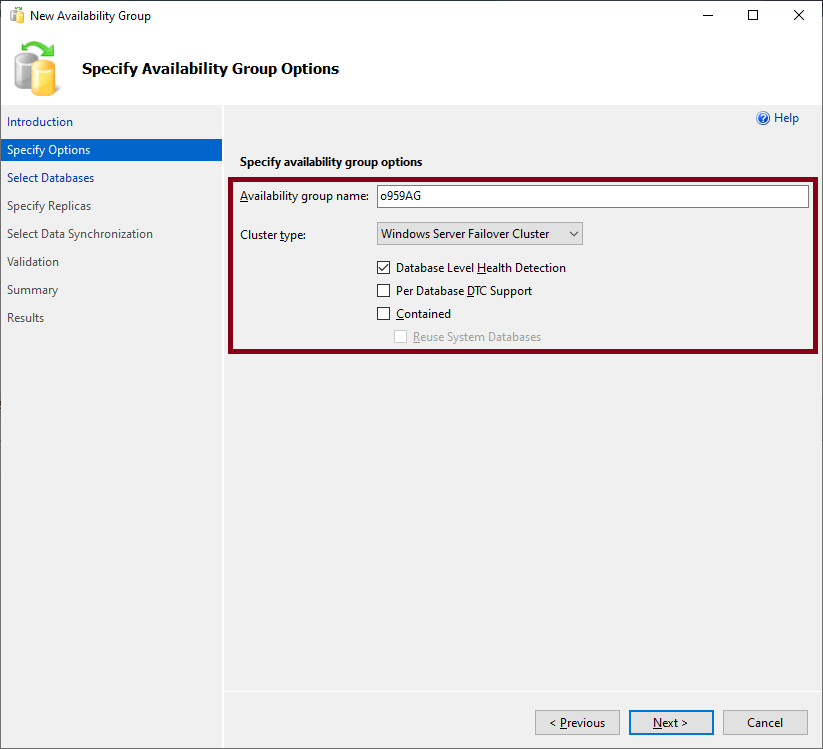Image resolution: width=823 pixels, height=749 pixels.
Task: Minimize the New Availability Group window
Action: 708,15
